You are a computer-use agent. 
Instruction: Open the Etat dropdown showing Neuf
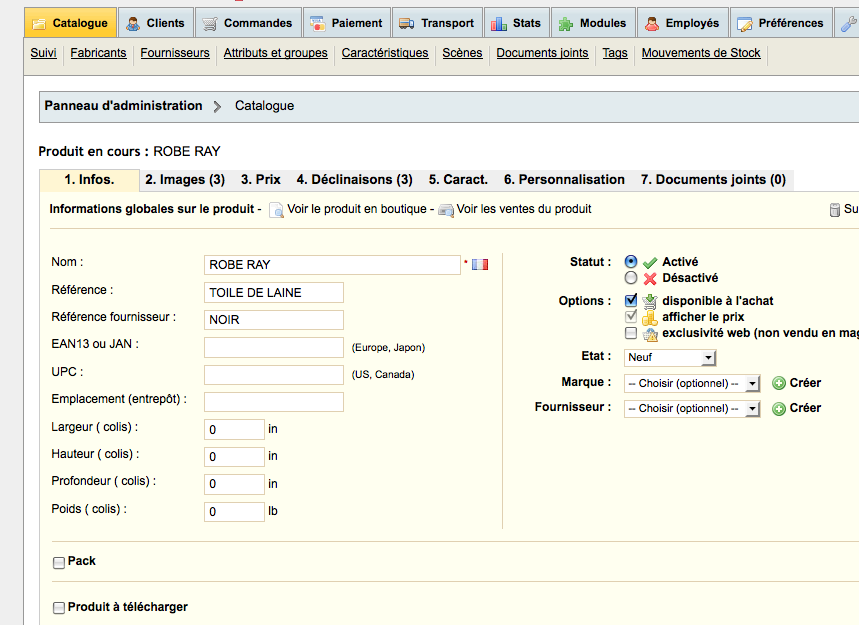pyautogui.click(x=670, y=358)
